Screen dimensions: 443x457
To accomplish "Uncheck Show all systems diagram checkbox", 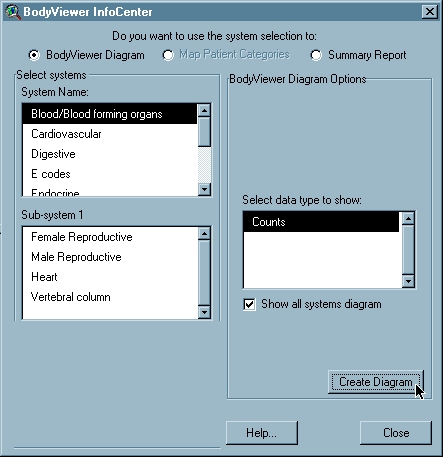I will click(250, 304).
